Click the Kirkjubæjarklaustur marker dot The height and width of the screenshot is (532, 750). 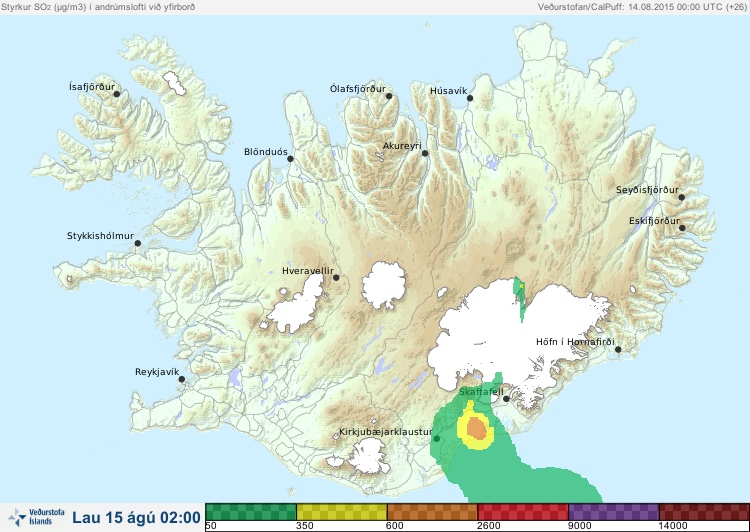436,439
